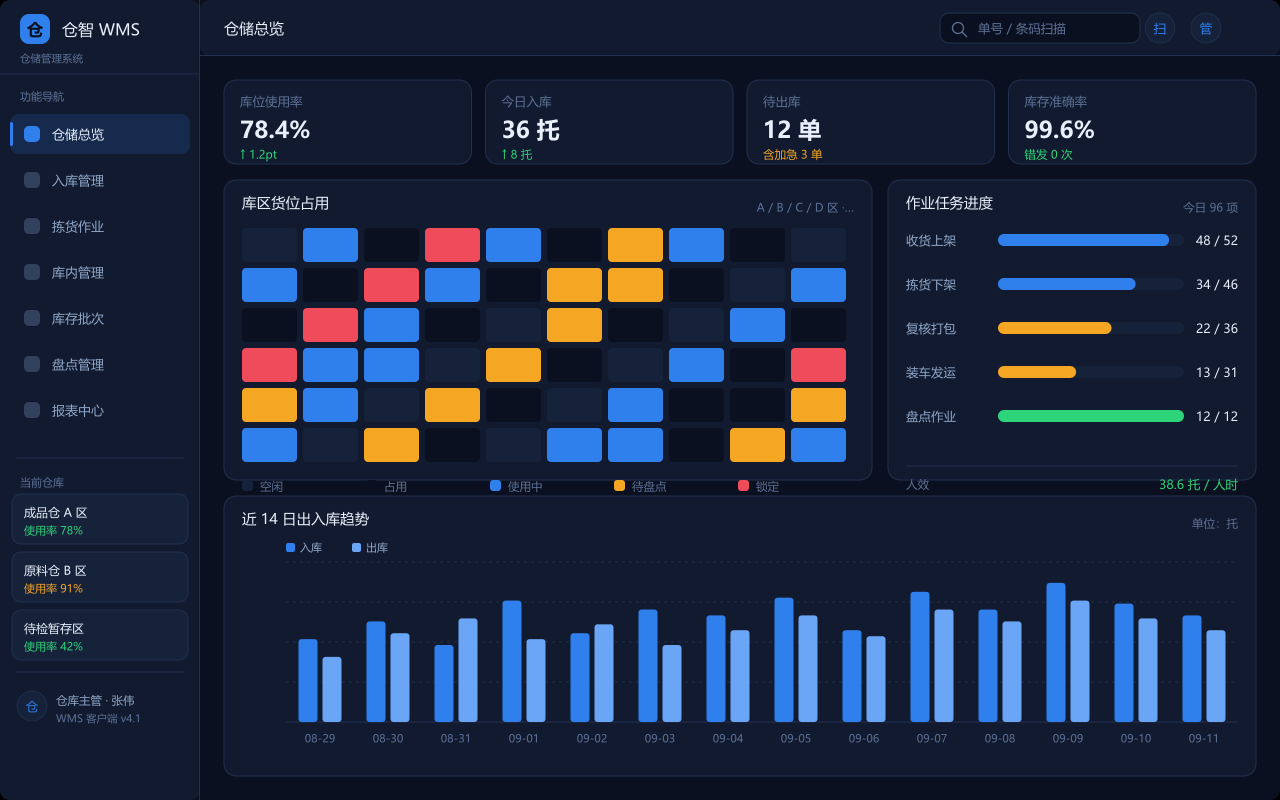Click the 拣货作业 nav square icon
Screen dimensions: 1280x800
(32, 226)
